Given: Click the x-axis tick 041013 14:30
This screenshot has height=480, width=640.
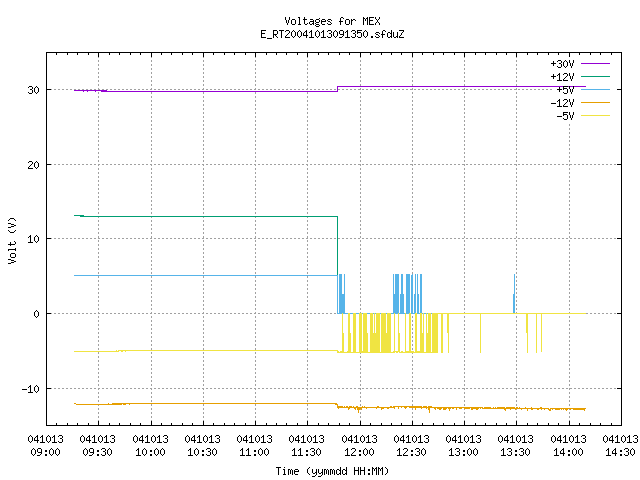Looking at the screenshot, I should point(620,446).
